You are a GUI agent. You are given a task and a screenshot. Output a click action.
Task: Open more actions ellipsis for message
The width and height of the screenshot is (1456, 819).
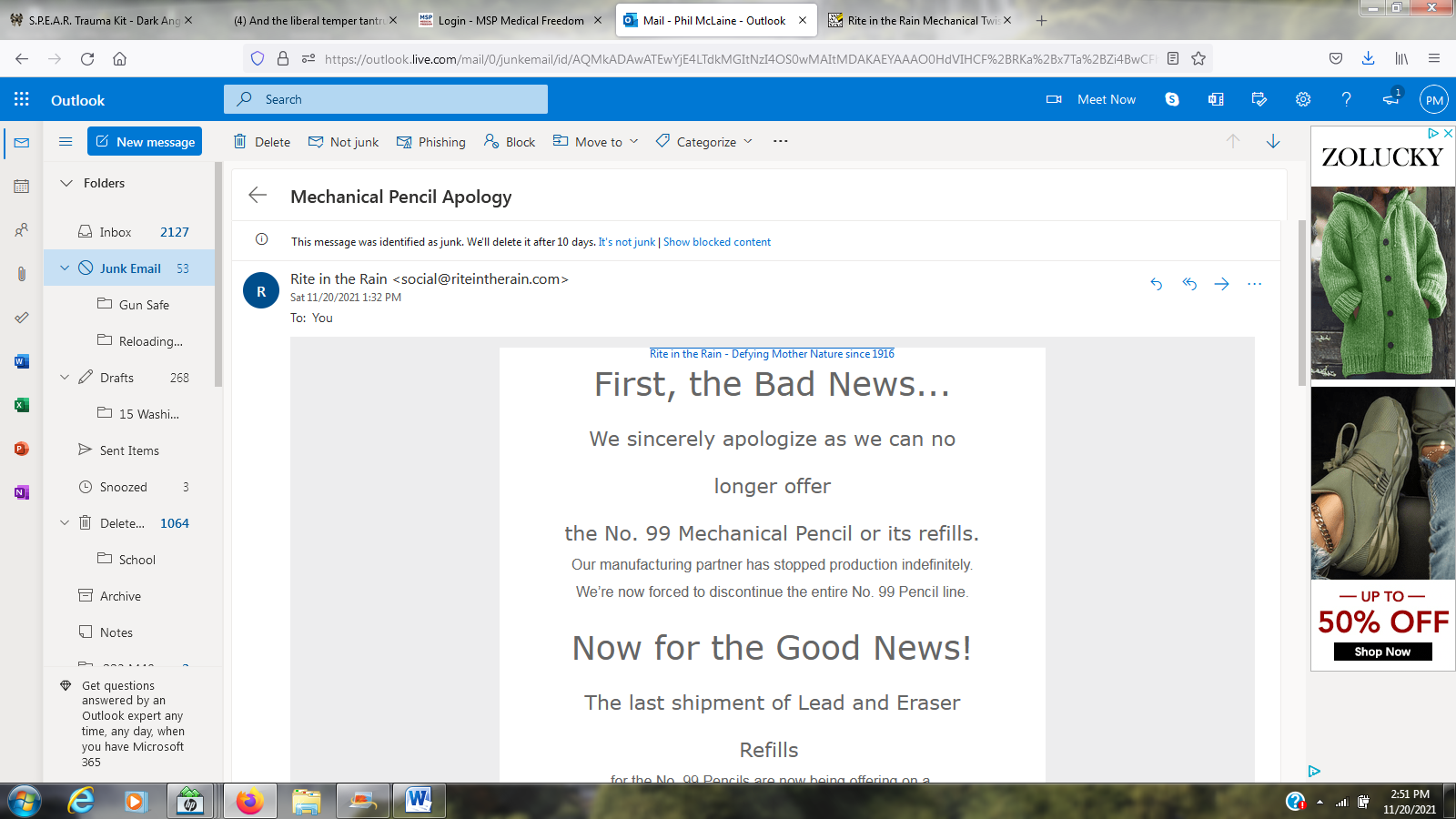coord(1255,284)
